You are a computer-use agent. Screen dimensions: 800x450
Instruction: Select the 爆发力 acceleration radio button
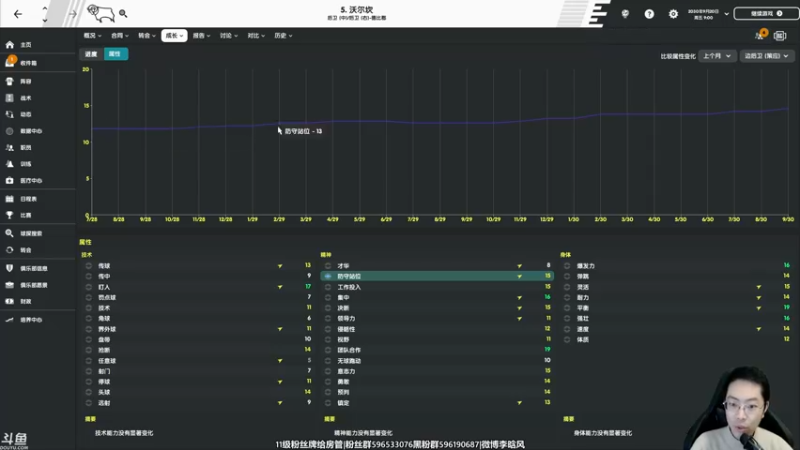567,266
